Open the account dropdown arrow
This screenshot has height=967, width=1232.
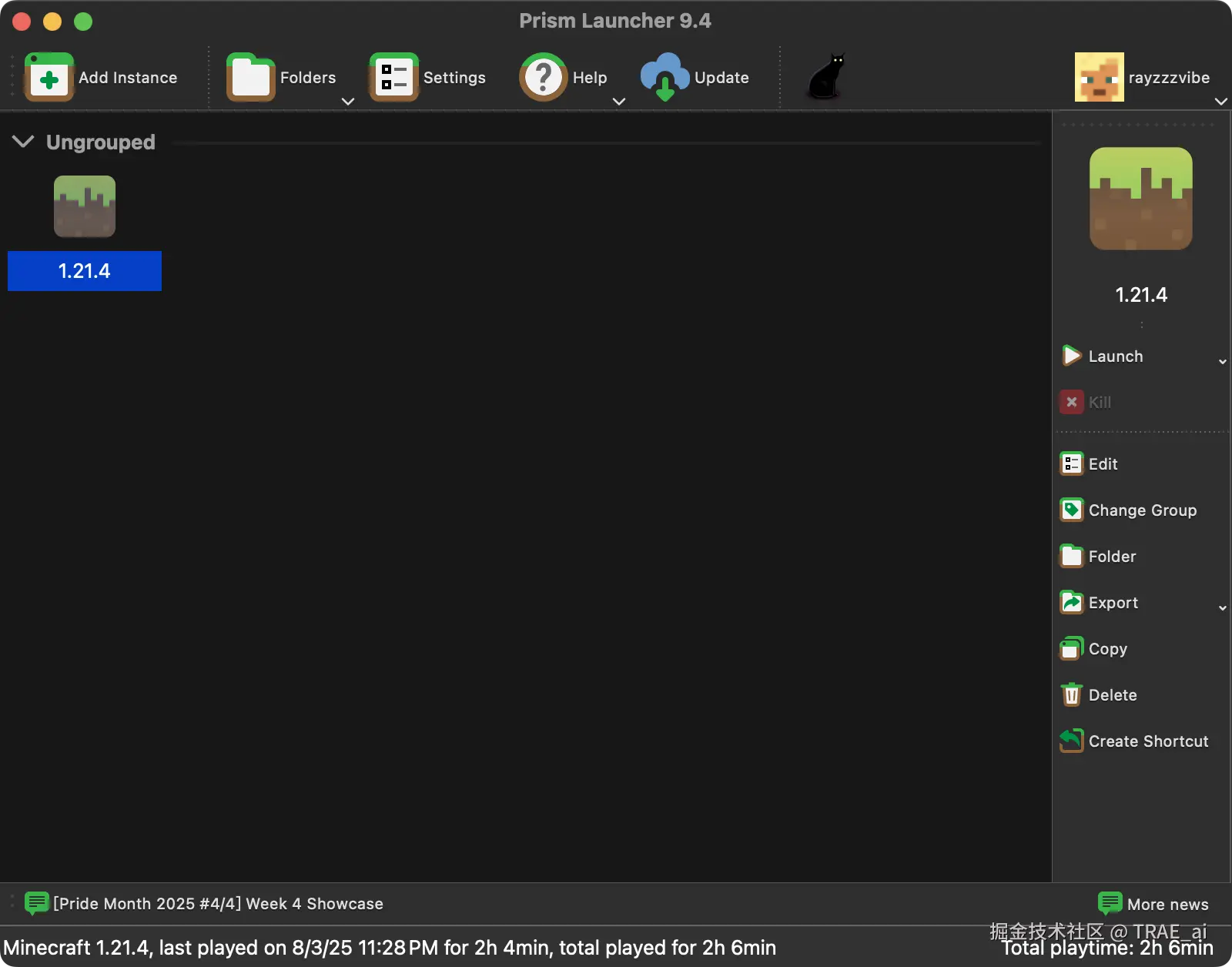coord(1221,101)
